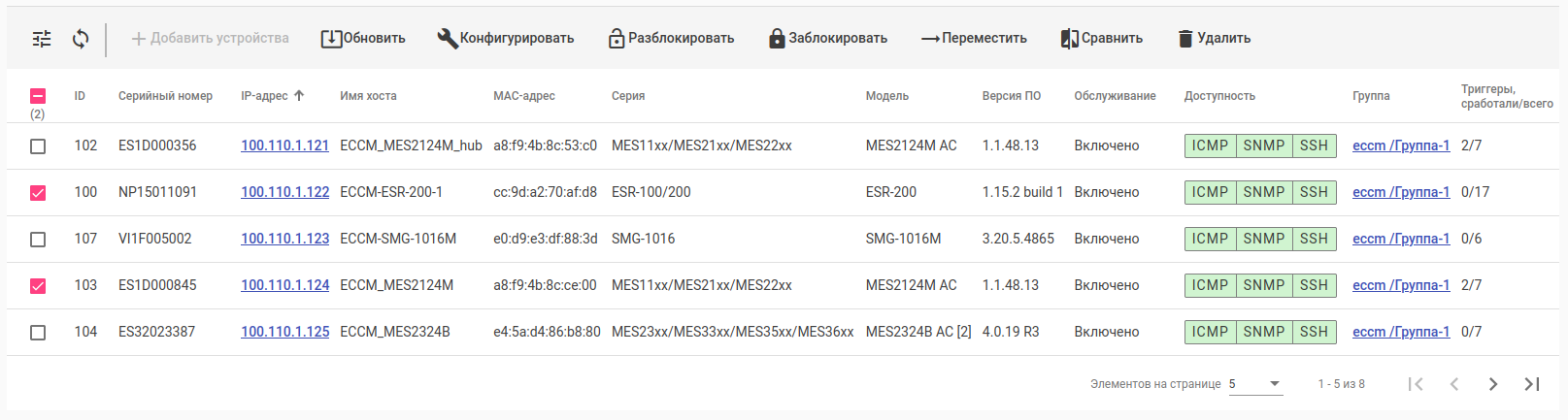Click the Сравнить compare button
Screen dimensions: 1568x420
click(1101, 39)
